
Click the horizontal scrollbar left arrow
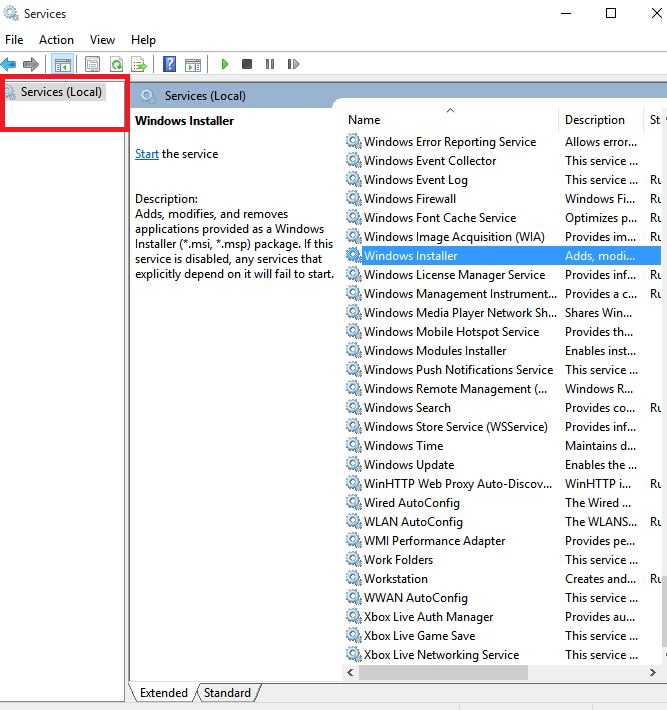click(350, 672)
